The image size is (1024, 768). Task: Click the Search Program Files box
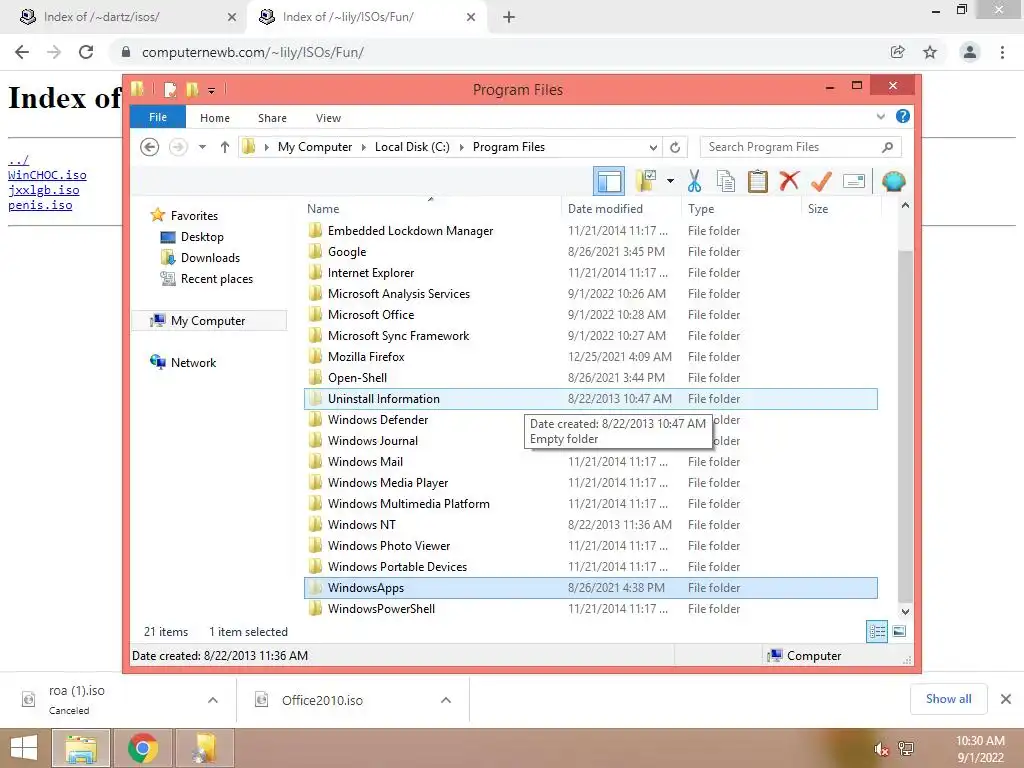[x=801, y=147]
